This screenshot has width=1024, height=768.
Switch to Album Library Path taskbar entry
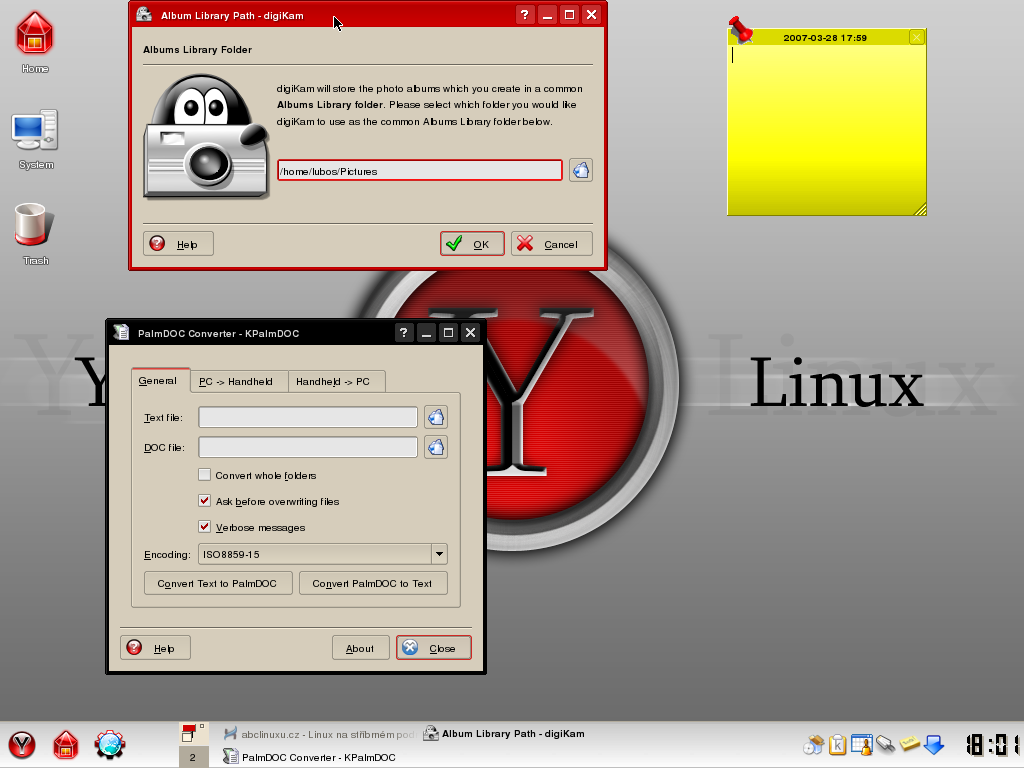click(x=504, y=733)
